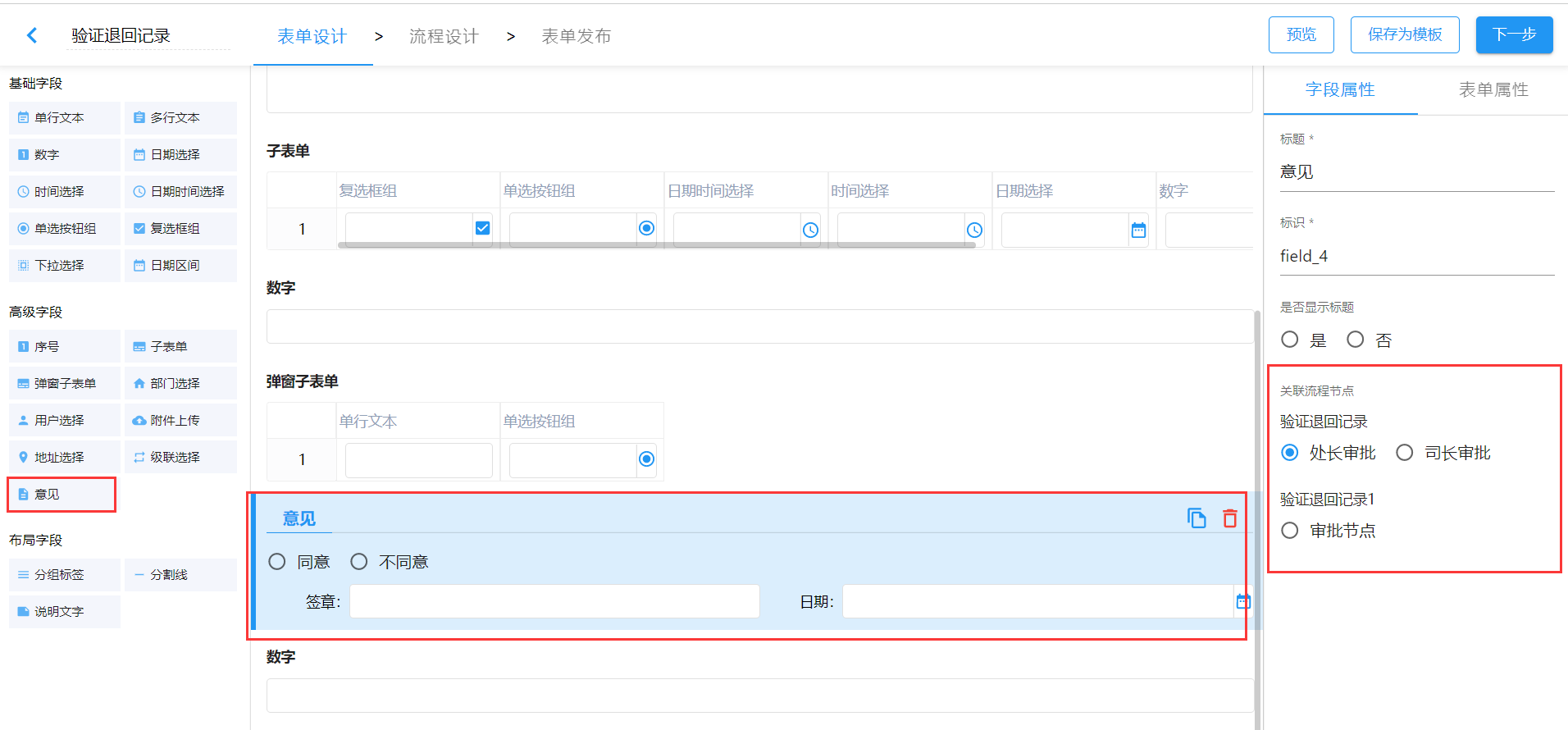Switch to 表单设计 step tab
The image size is (1568, 730).
point(312,36)
